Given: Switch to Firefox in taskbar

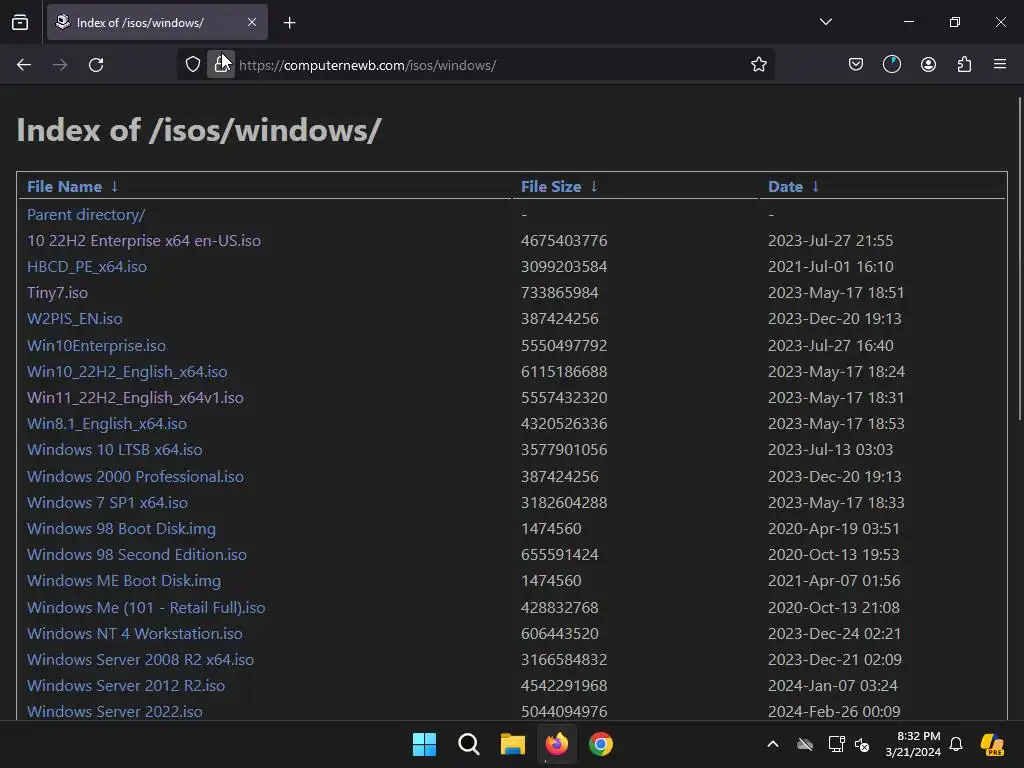Looking at the screenshot, I should 556,744.
